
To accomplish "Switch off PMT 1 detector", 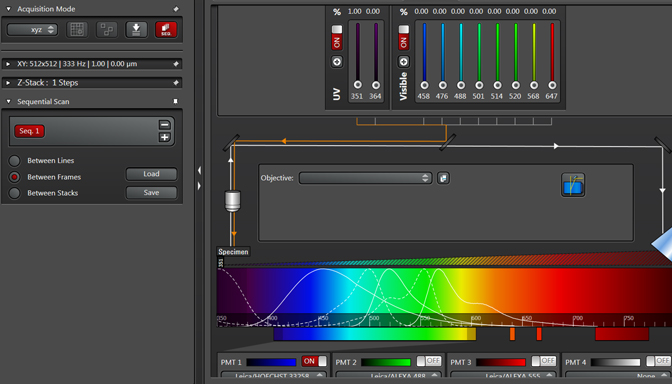I will (x=314, y=361).
